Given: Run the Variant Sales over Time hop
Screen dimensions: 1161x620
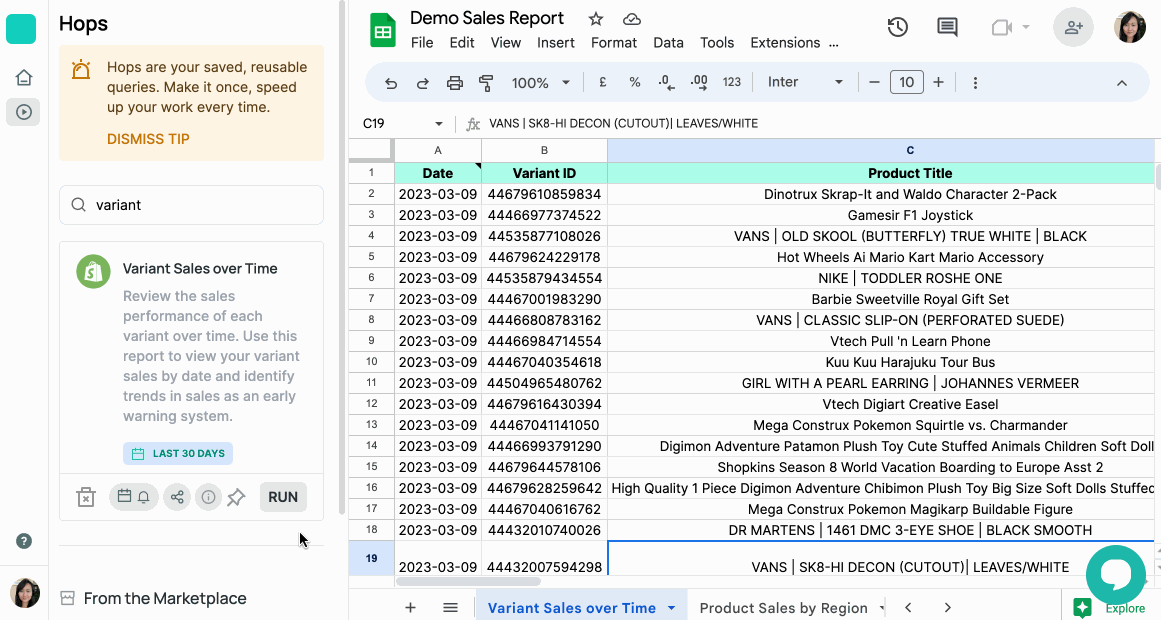Looking at the screenshot, I should click(x=283, y=497).
